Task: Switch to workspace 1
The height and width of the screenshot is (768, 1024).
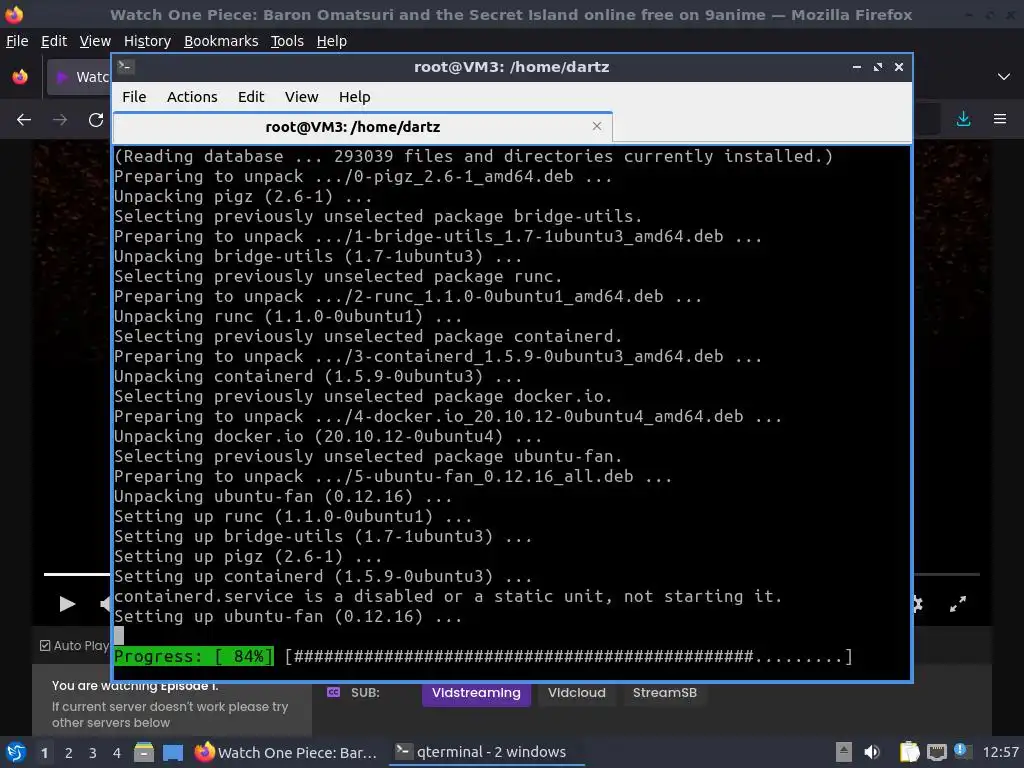Action: click(44, 752)
